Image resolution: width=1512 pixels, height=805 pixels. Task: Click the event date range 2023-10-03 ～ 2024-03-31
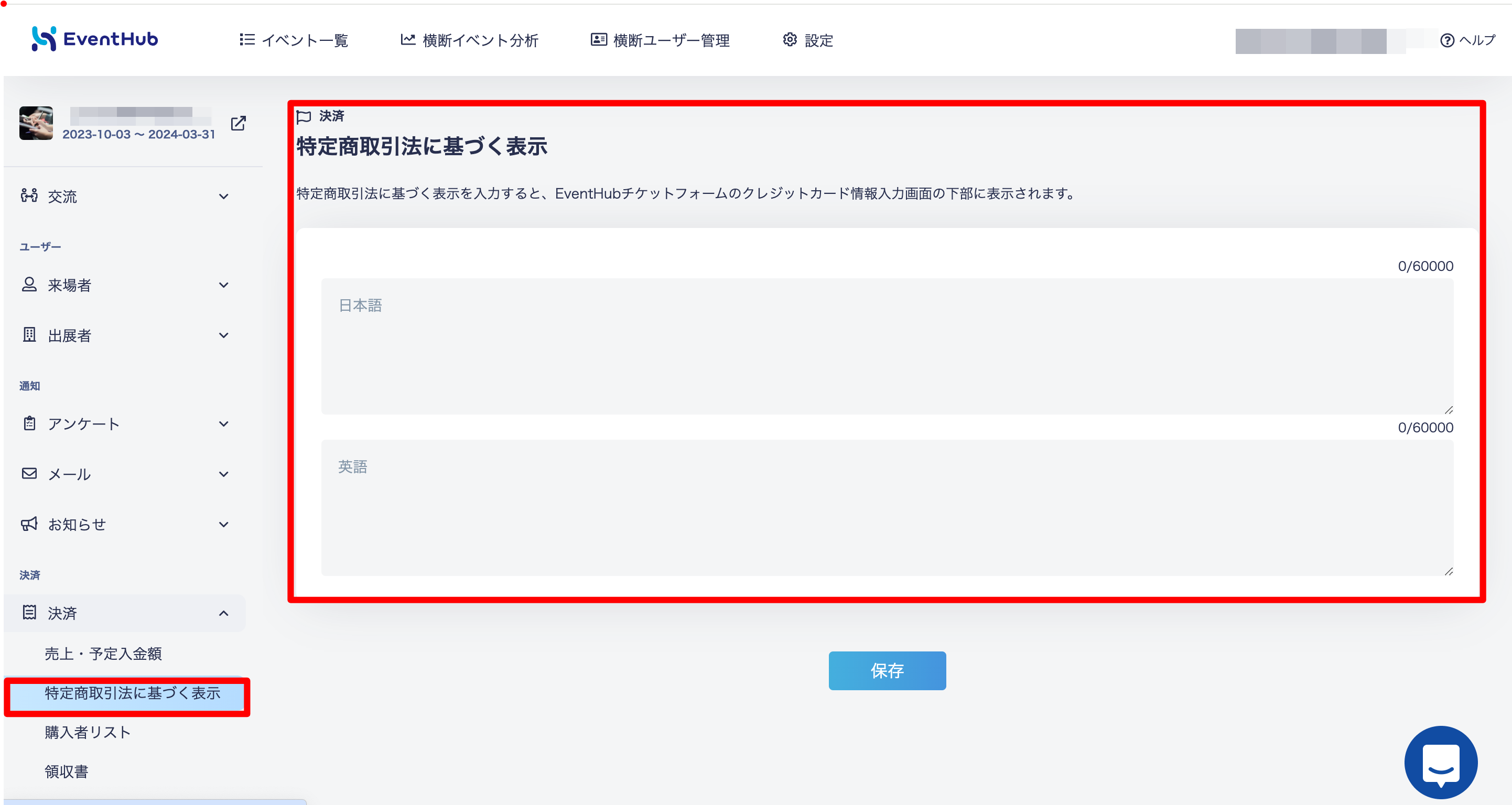click(x=138, y=134)
